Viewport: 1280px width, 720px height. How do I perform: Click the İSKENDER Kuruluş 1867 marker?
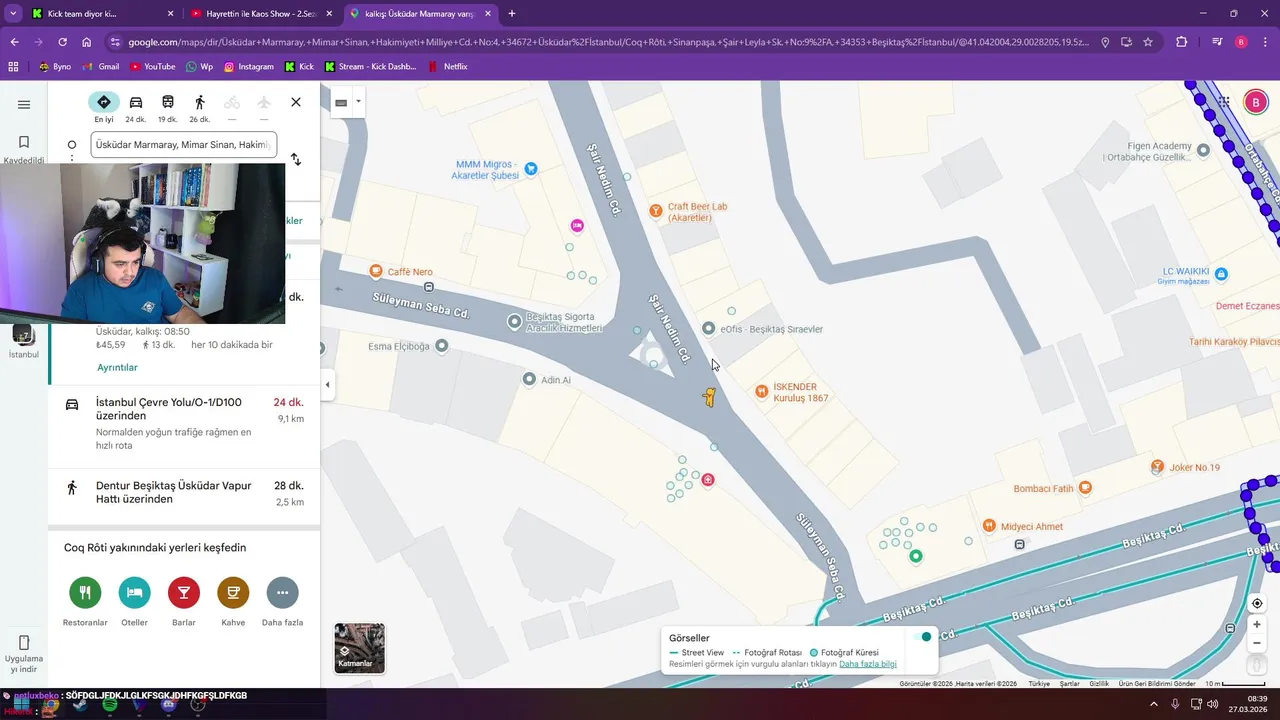[761, 390]
